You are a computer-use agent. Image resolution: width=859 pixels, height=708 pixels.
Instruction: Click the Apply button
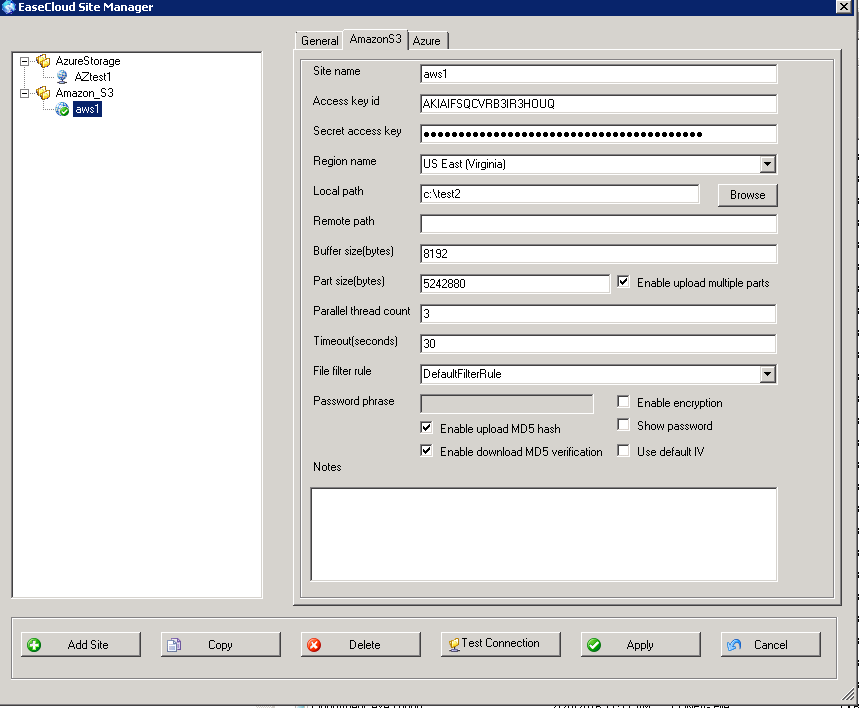tap(640, 645)
